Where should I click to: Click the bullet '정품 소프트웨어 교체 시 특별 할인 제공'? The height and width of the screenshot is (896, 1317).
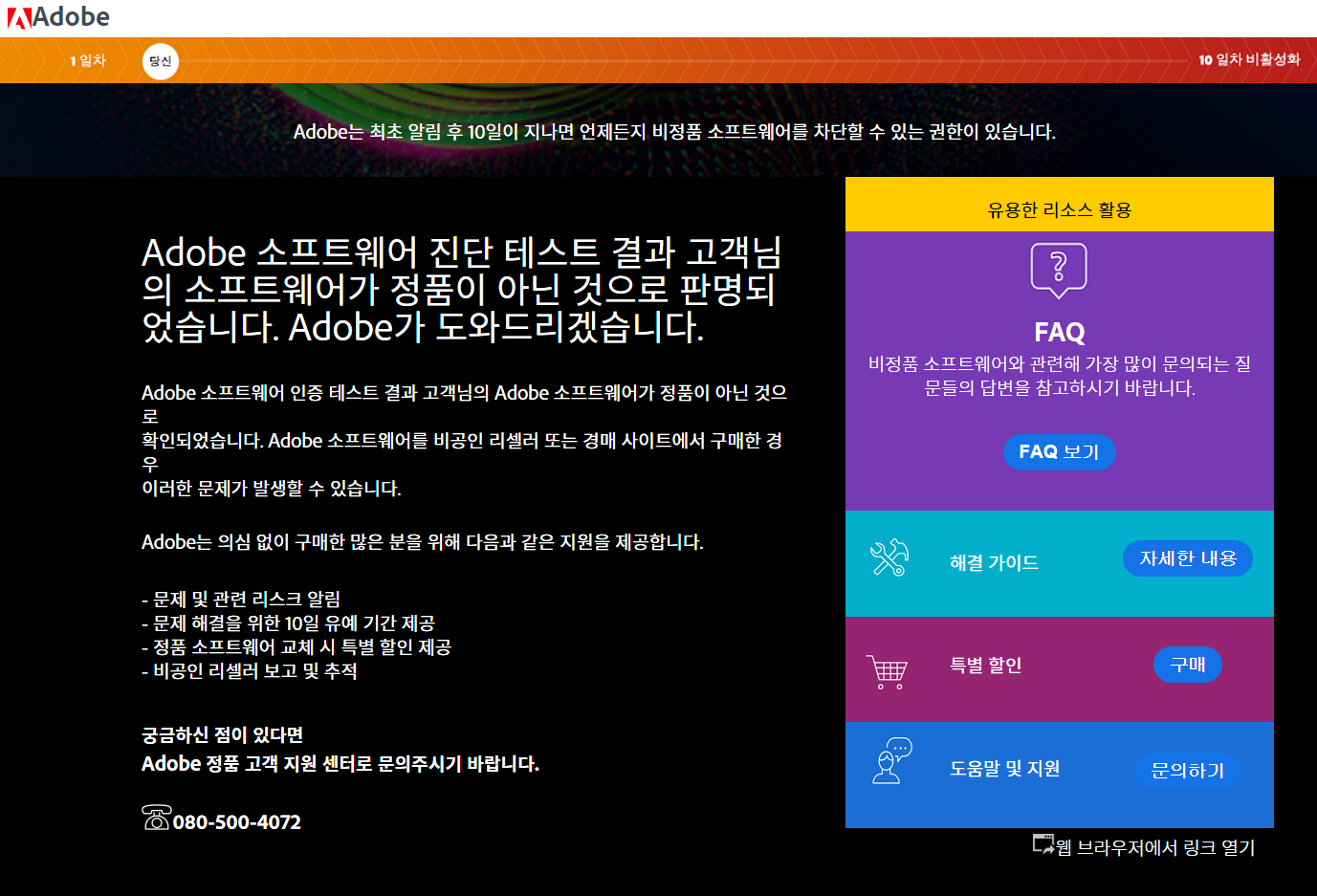tap(296, 647)
